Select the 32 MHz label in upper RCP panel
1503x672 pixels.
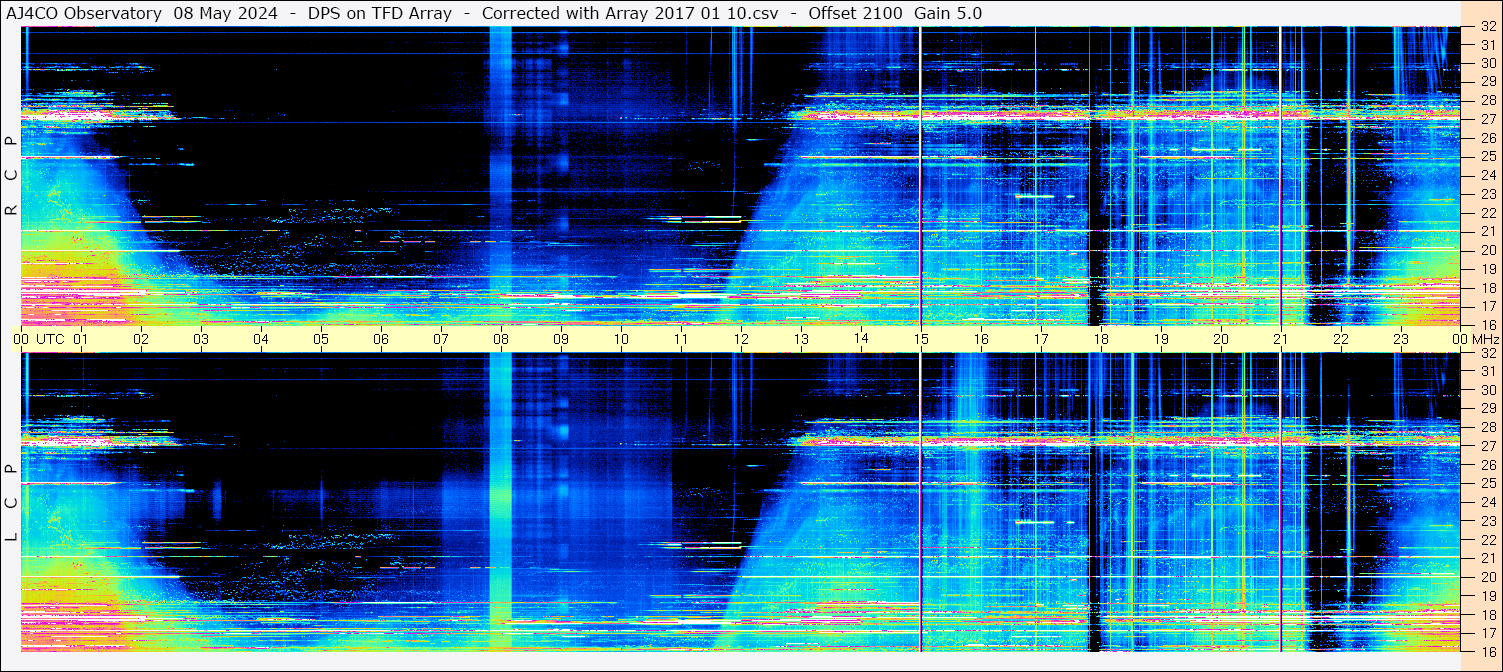point(1487,27)
